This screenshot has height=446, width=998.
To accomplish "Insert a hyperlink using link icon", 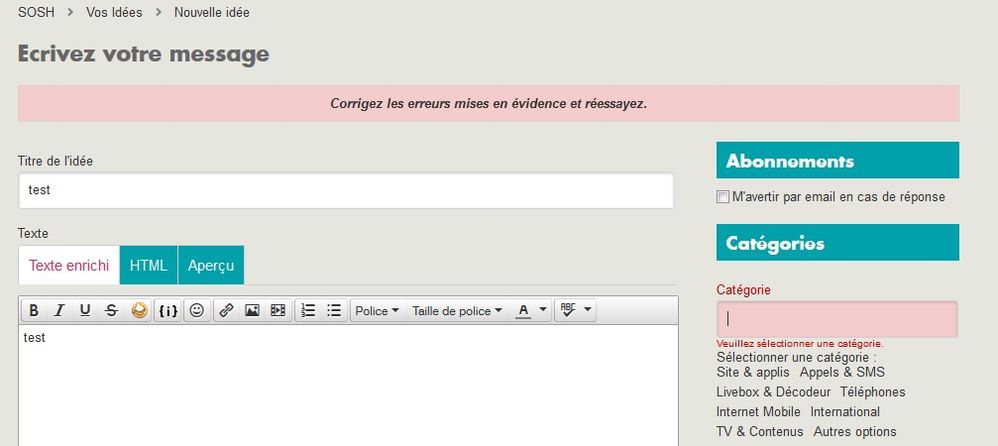I will [x=226, y=311].
